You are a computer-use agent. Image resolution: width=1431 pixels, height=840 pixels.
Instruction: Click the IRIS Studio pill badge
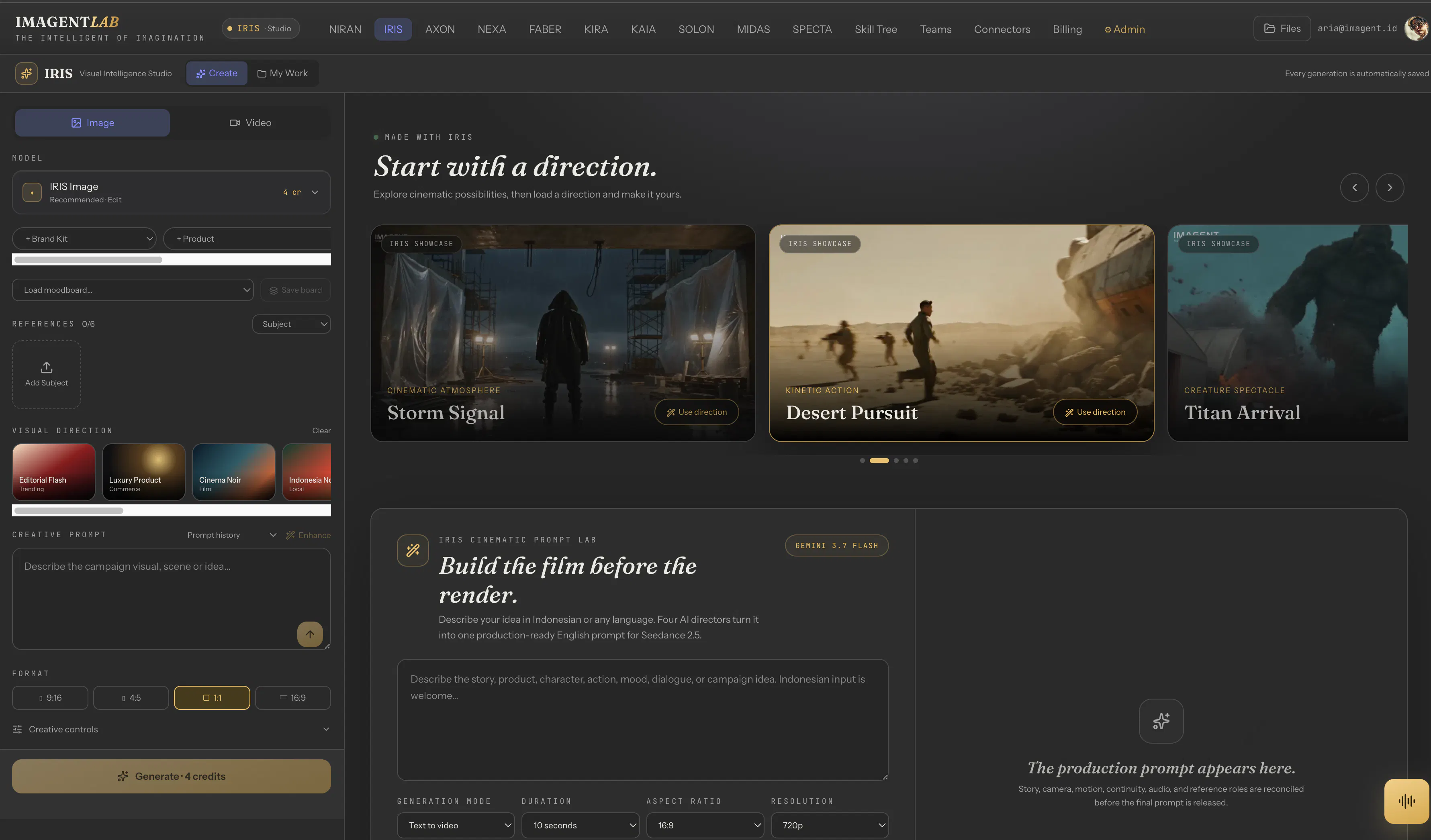(x=261, y=29)
